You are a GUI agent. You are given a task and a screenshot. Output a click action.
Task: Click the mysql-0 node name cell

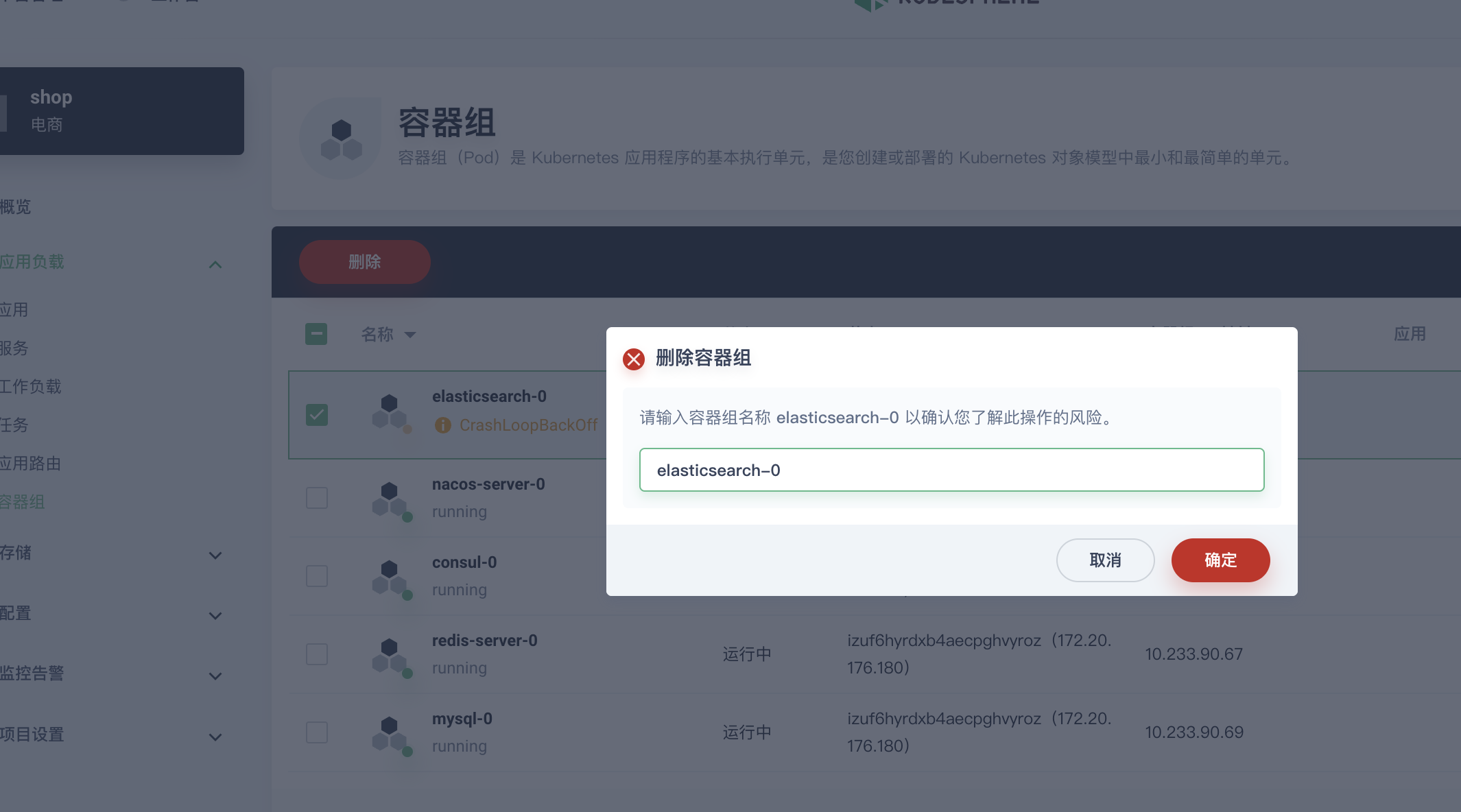[x=979, y=732]
